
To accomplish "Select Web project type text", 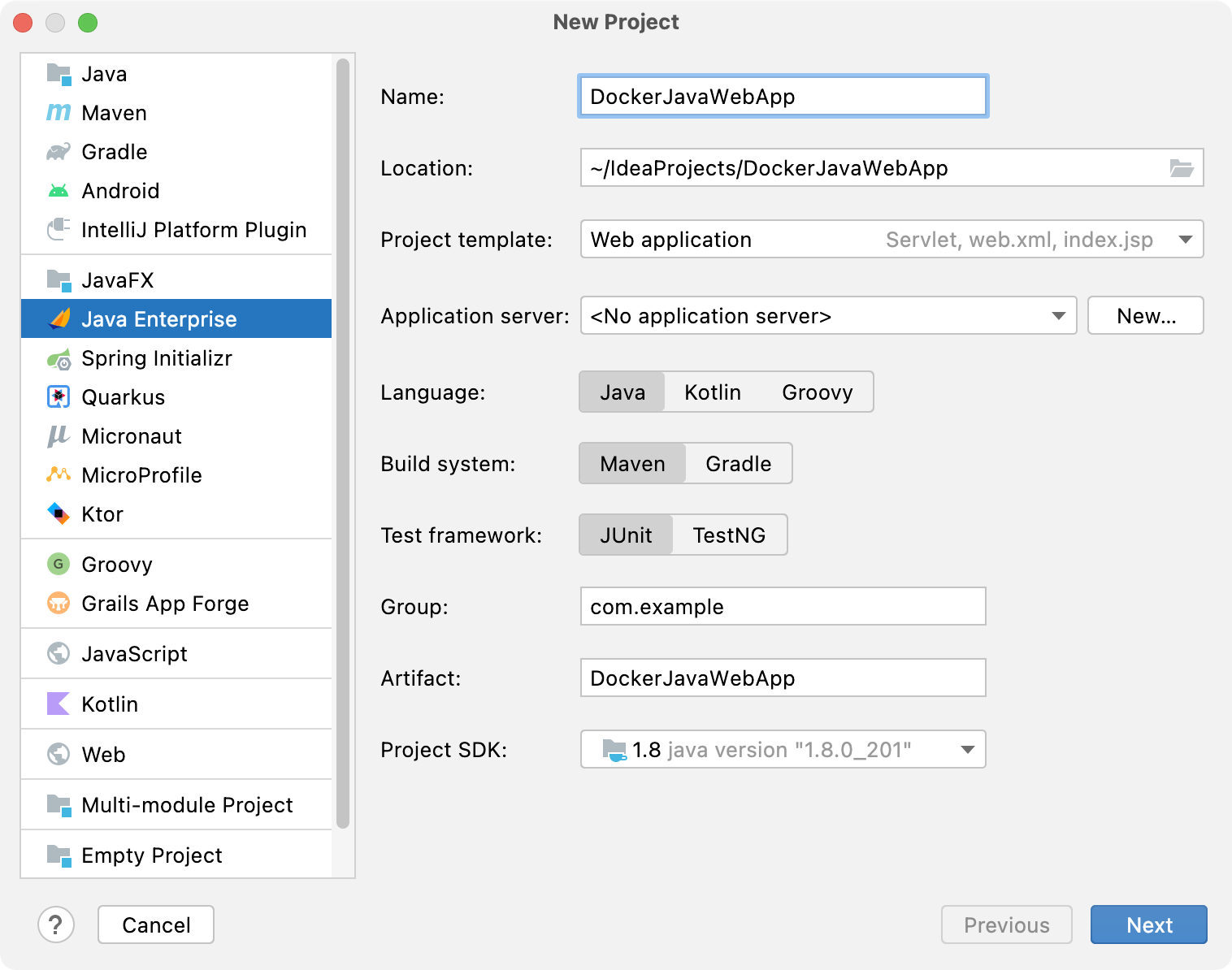I will (x=103, y=755).
